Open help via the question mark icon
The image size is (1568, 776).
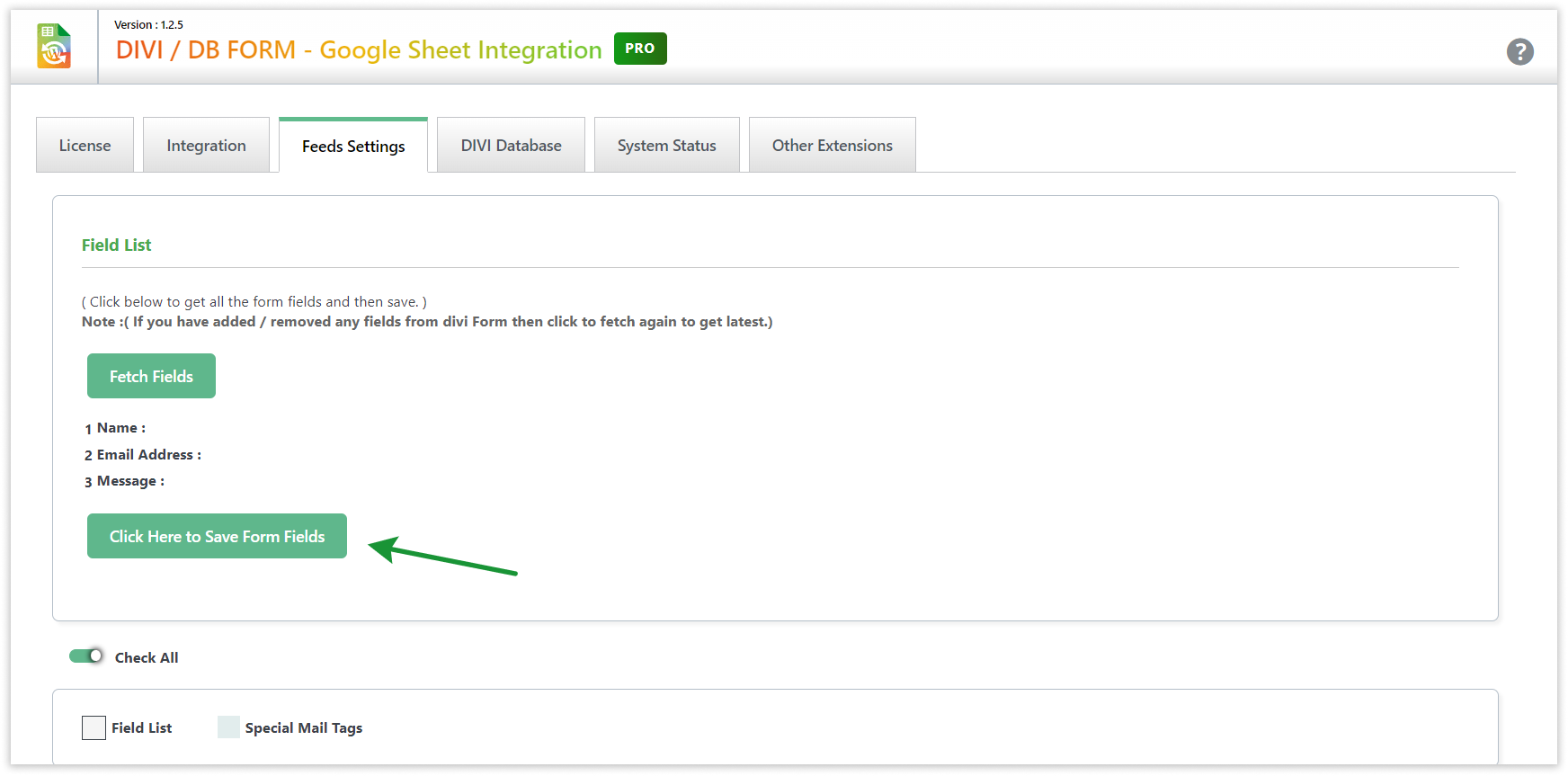[x=1519, y=51]
